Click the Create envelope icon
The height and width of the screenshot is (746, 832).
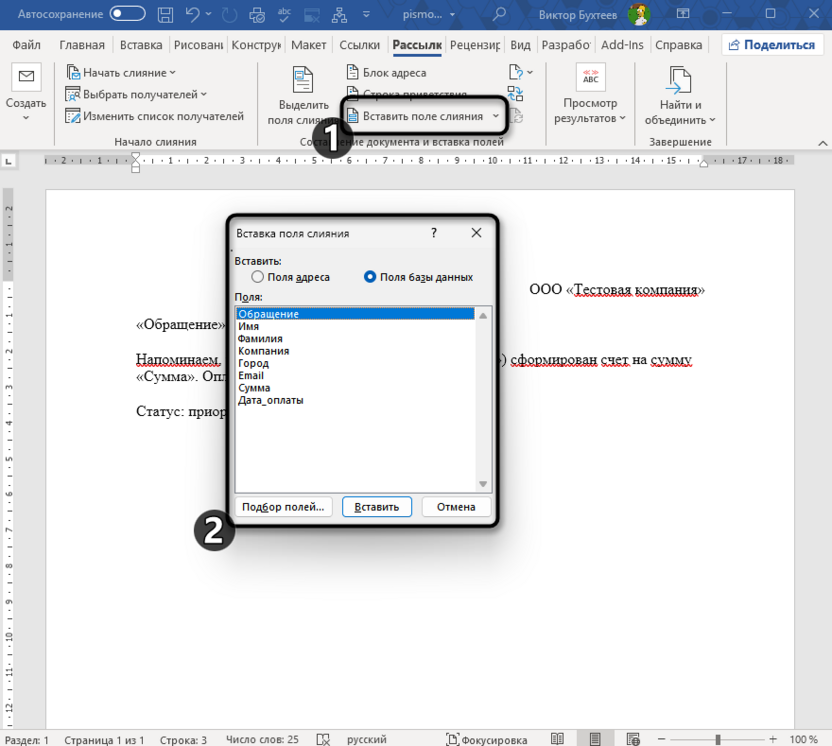pyautogui.click(x=26, y=77)
